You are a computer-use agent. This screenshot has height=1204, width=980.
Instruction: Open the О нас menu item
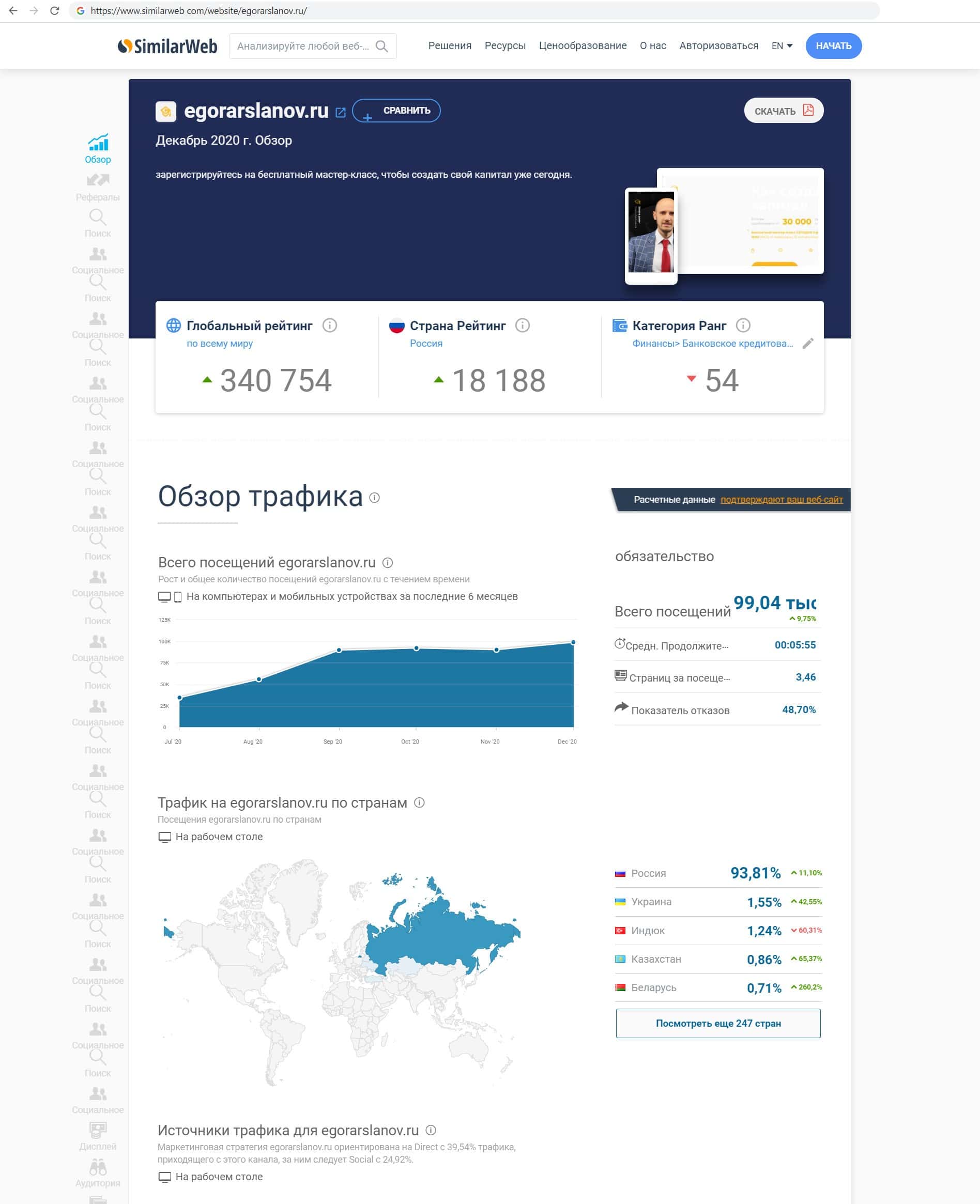(x=653, y=45)
